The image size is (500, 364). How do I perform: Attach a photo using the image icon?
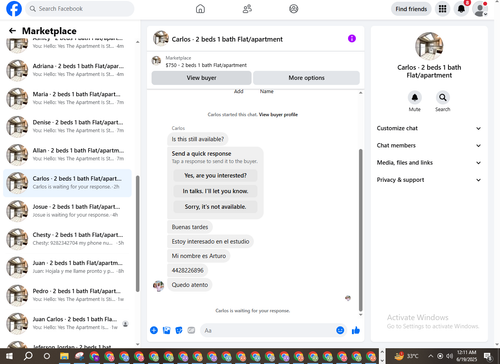[x=166, y=330]
